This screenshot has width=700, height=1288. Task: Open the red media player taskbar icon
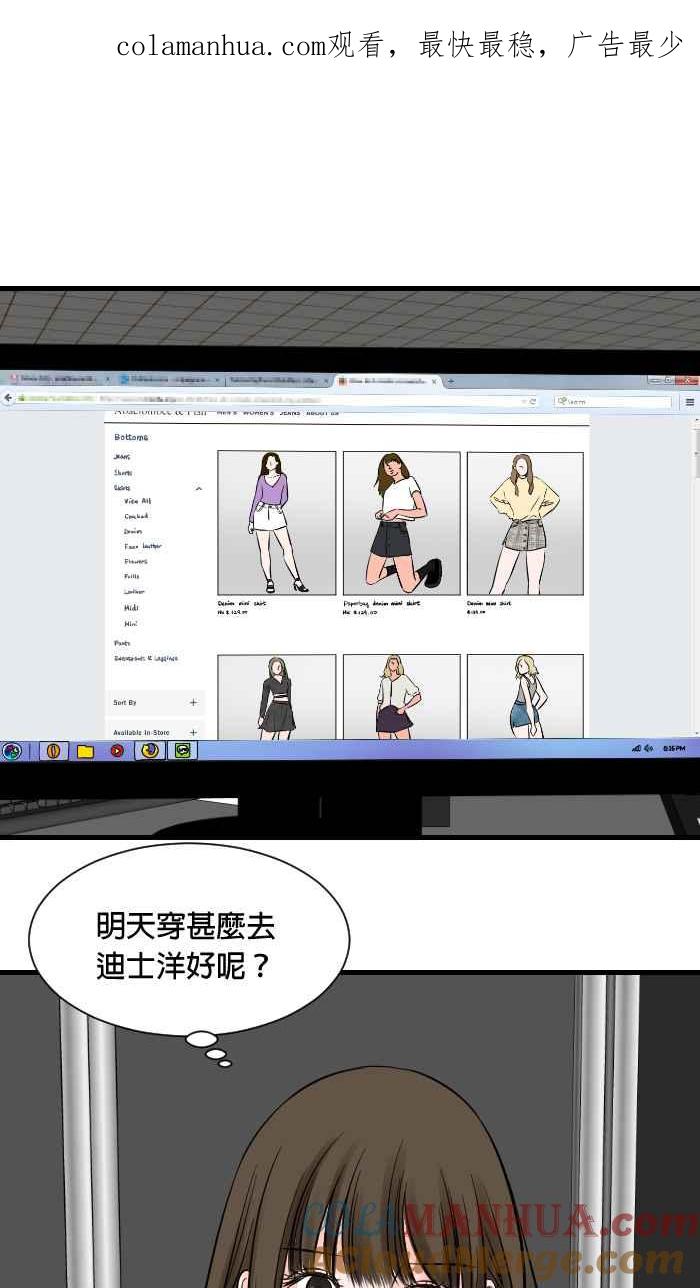(x=117, y=751)
